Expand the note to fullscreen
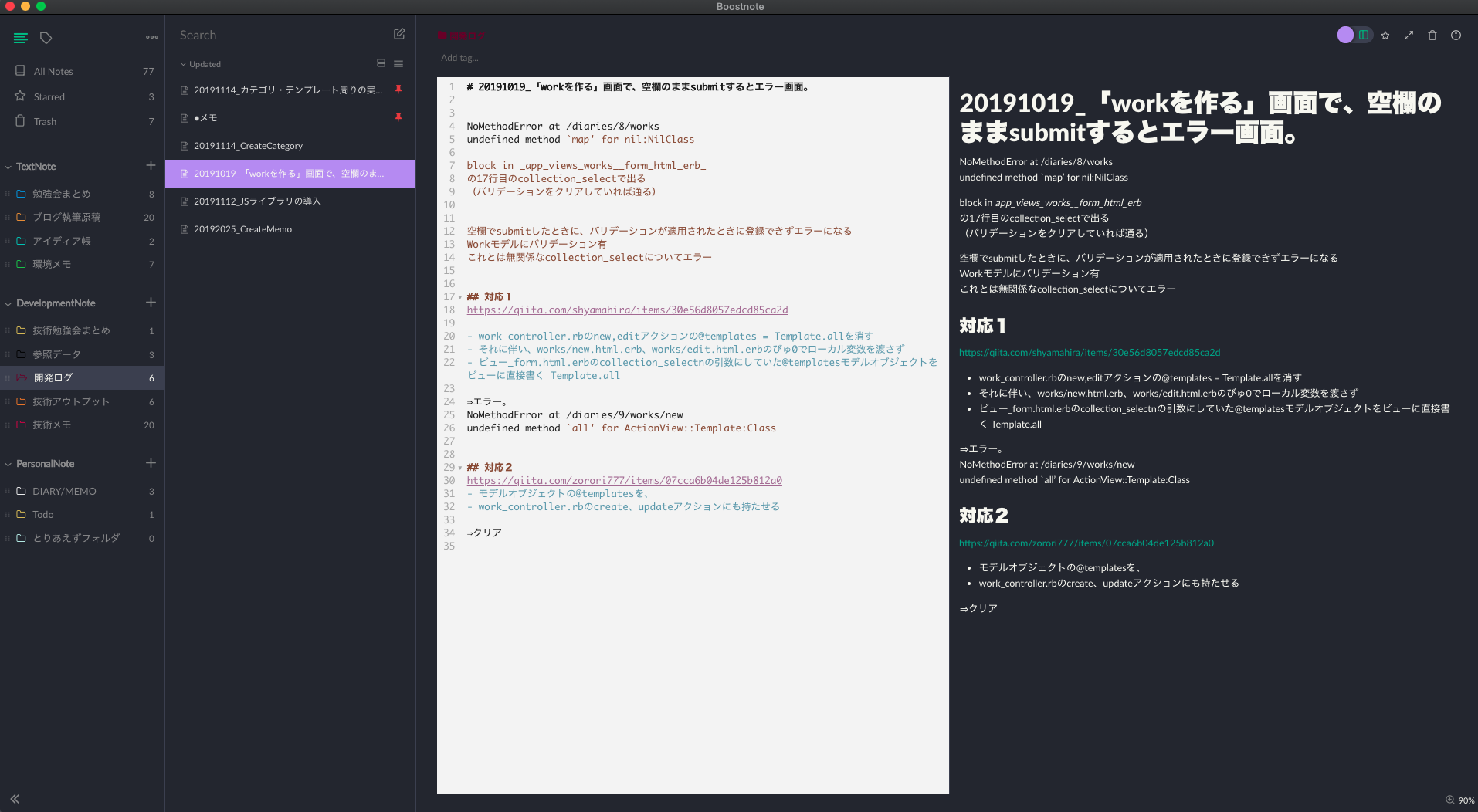The image size is (1478, 812). coord(1409,36)
